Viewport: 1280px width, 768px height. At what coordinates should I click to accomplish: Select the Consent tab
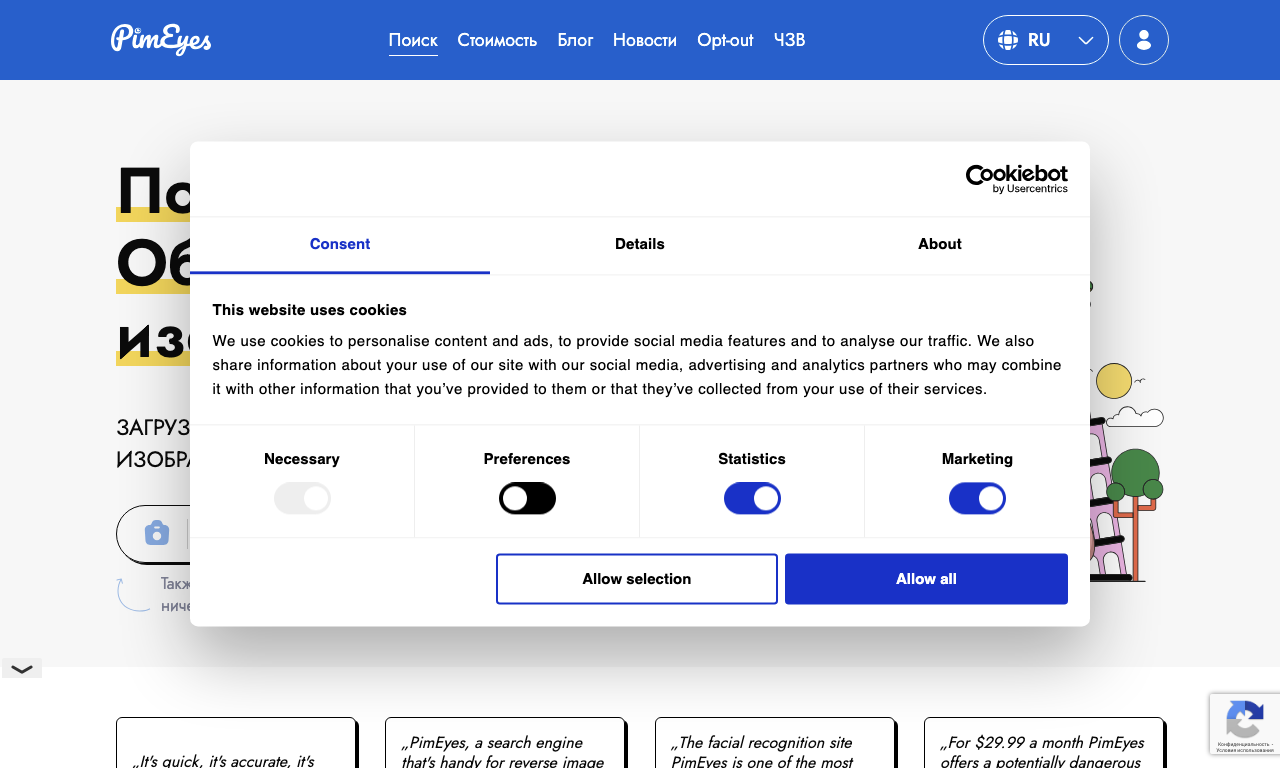click(340, 244)
